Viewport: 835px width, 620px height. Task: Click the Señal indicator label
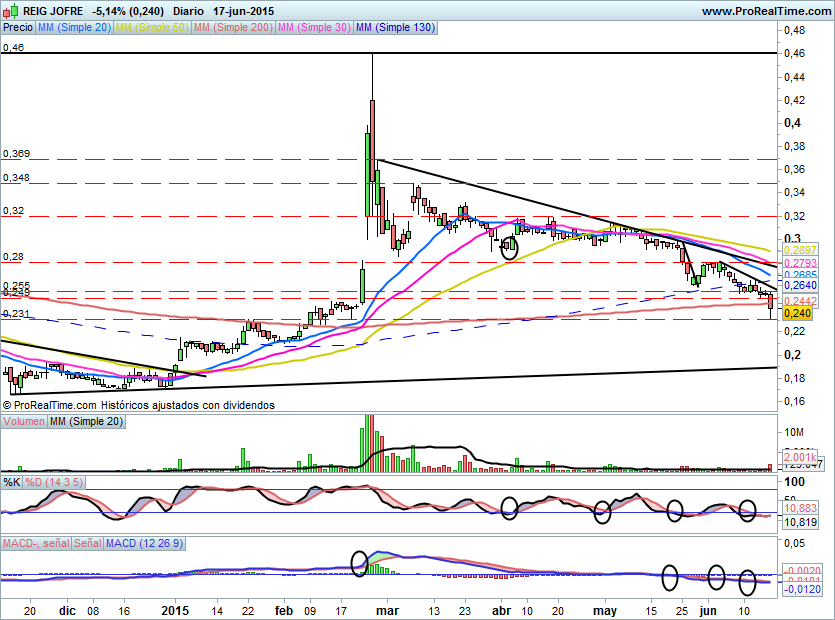[x=88, y=543]
